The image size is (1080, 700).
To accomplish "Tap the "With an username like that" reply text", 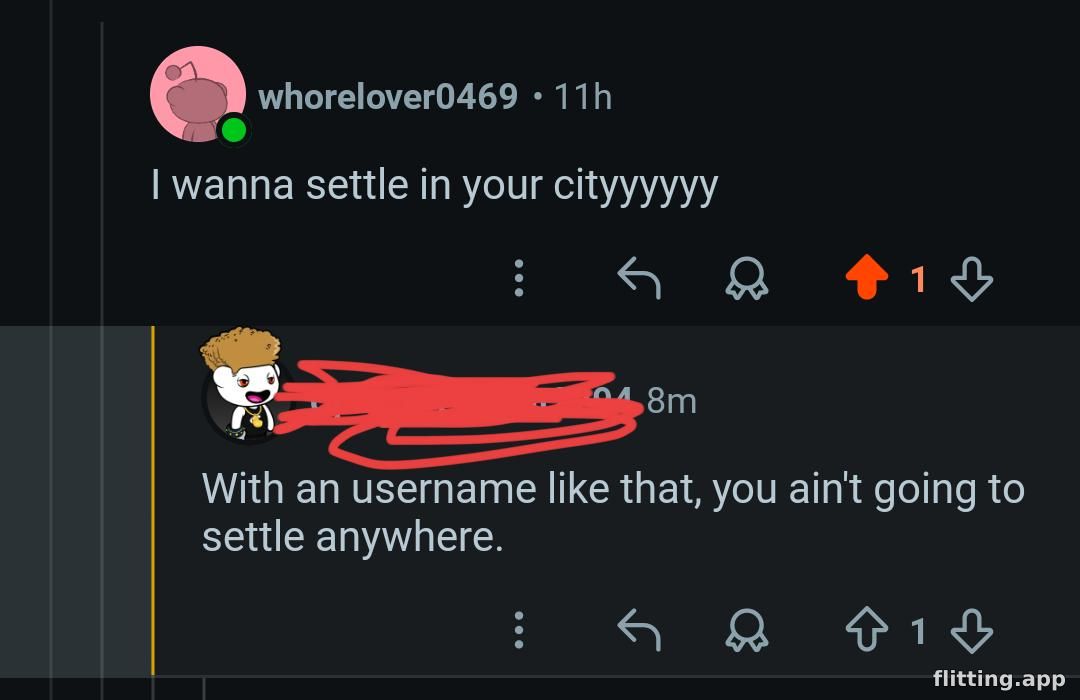I will [612, 513].
